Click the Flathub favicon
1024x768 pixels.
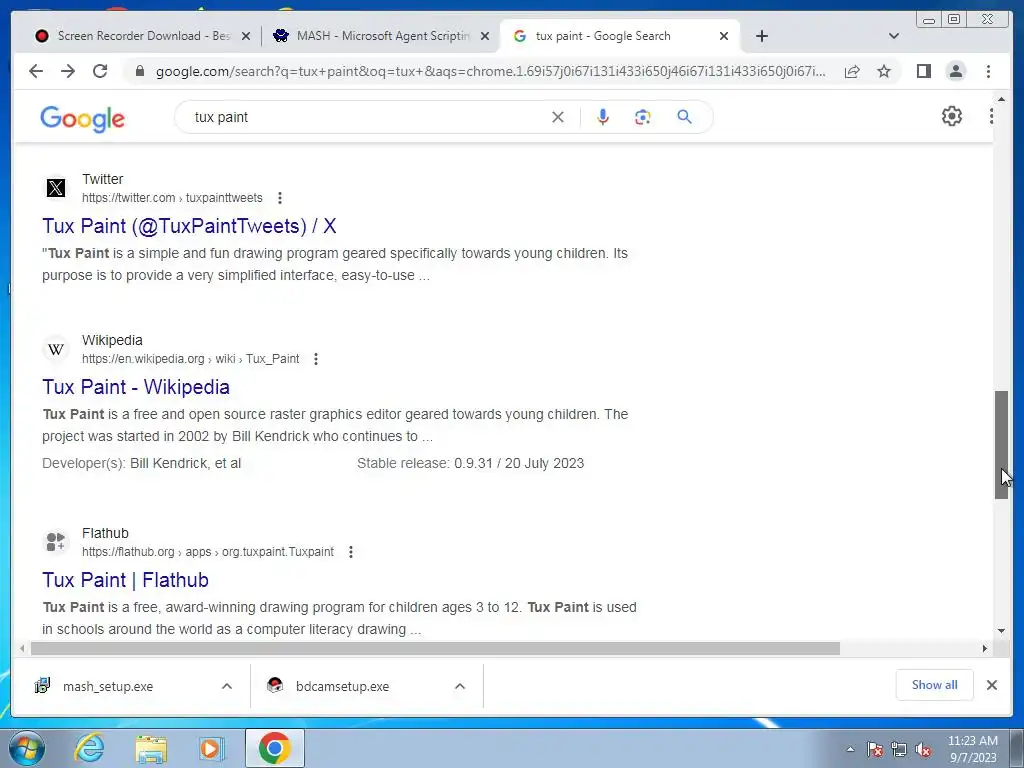pos(56,542)
